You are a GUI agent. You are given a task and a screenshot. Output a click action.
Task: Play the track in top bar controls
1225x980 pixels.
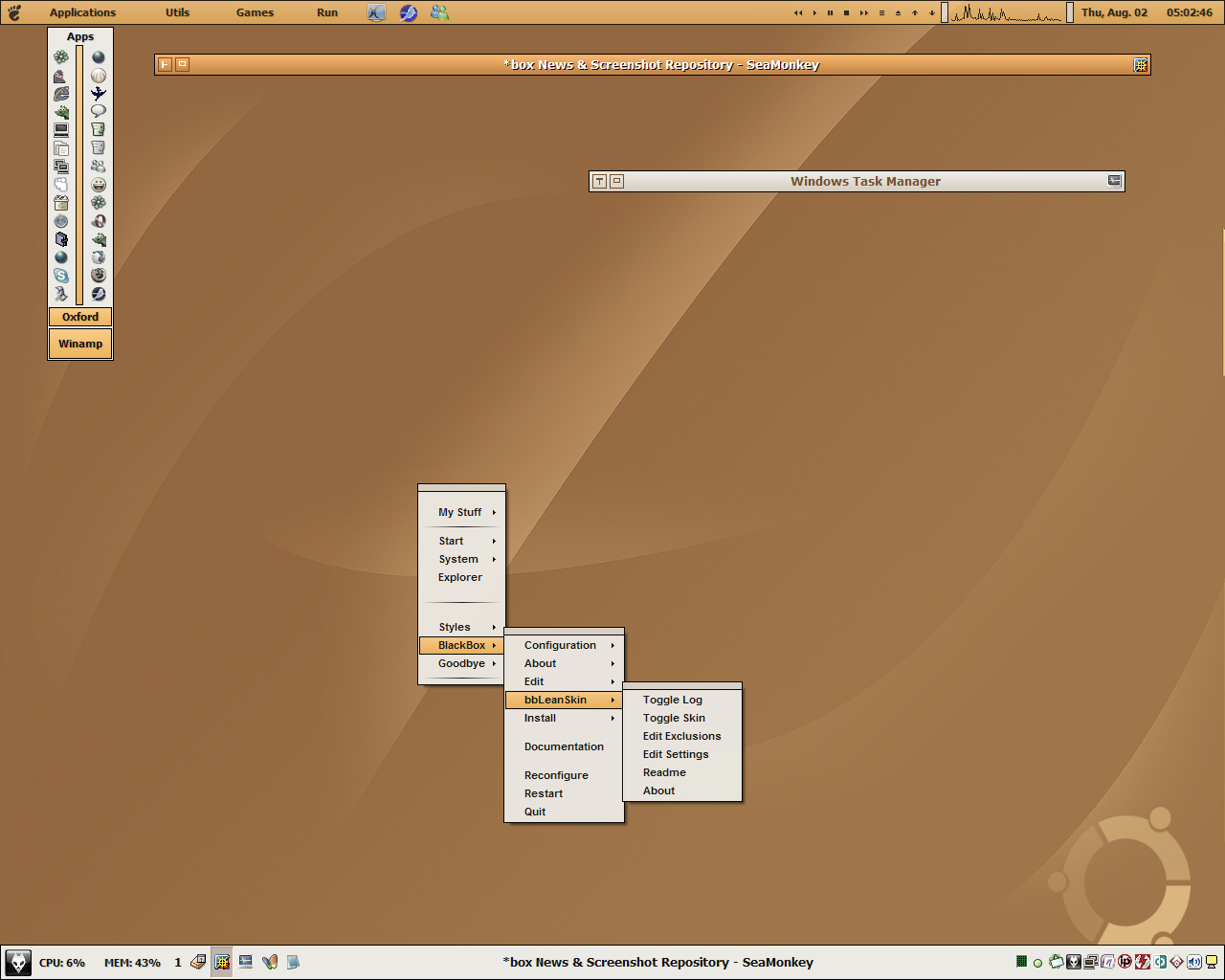[814, 12]
